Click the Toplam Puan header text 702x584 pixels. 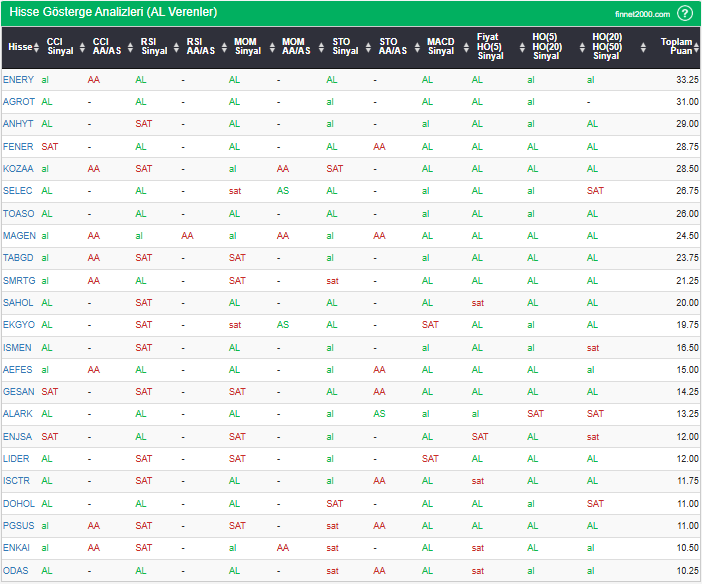tap(676, 46)
